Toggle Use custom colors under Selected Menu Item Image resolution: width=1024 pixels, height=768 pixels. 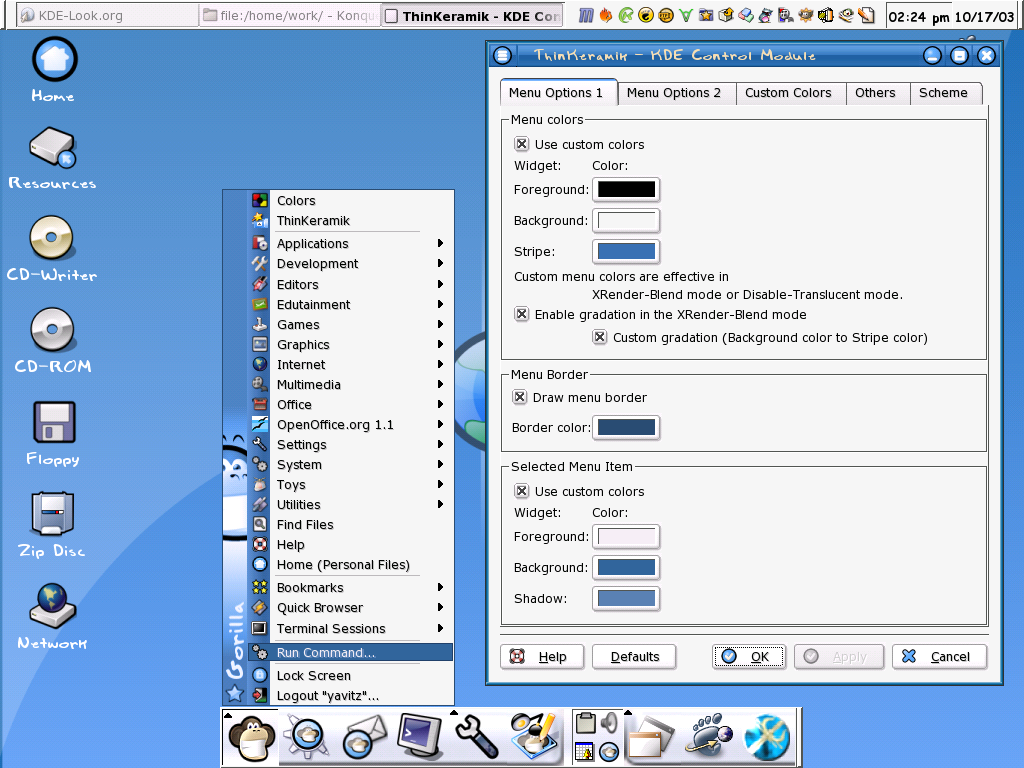point(521,490)
